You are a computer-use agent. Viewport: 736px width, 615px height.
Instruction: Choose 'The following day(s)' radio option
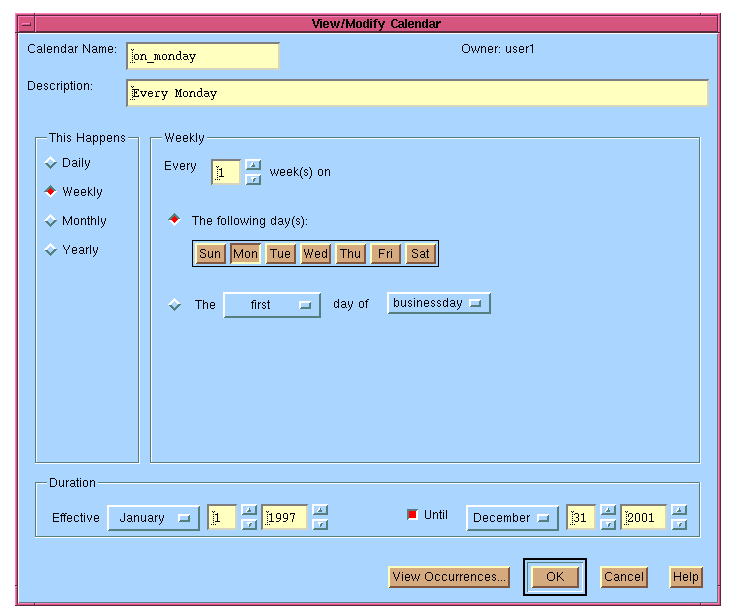point(238,220)
